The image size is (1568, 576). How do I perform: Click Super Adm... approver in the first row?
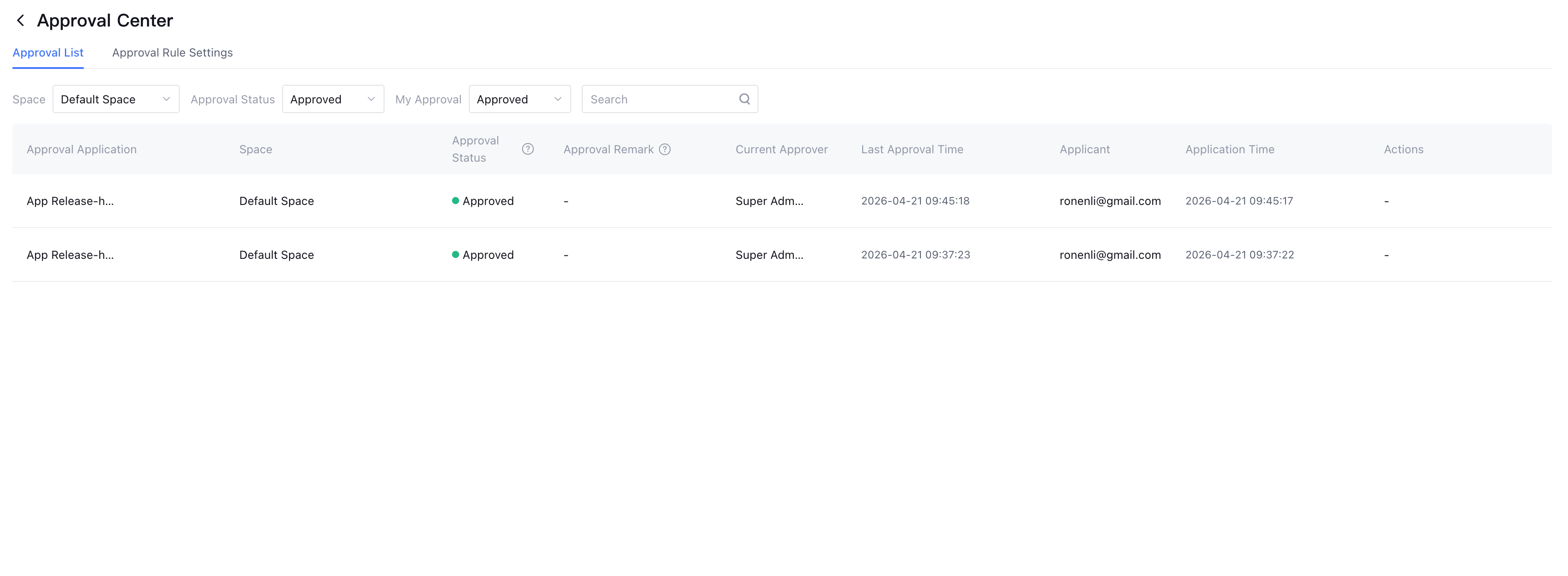click(769, 201)
